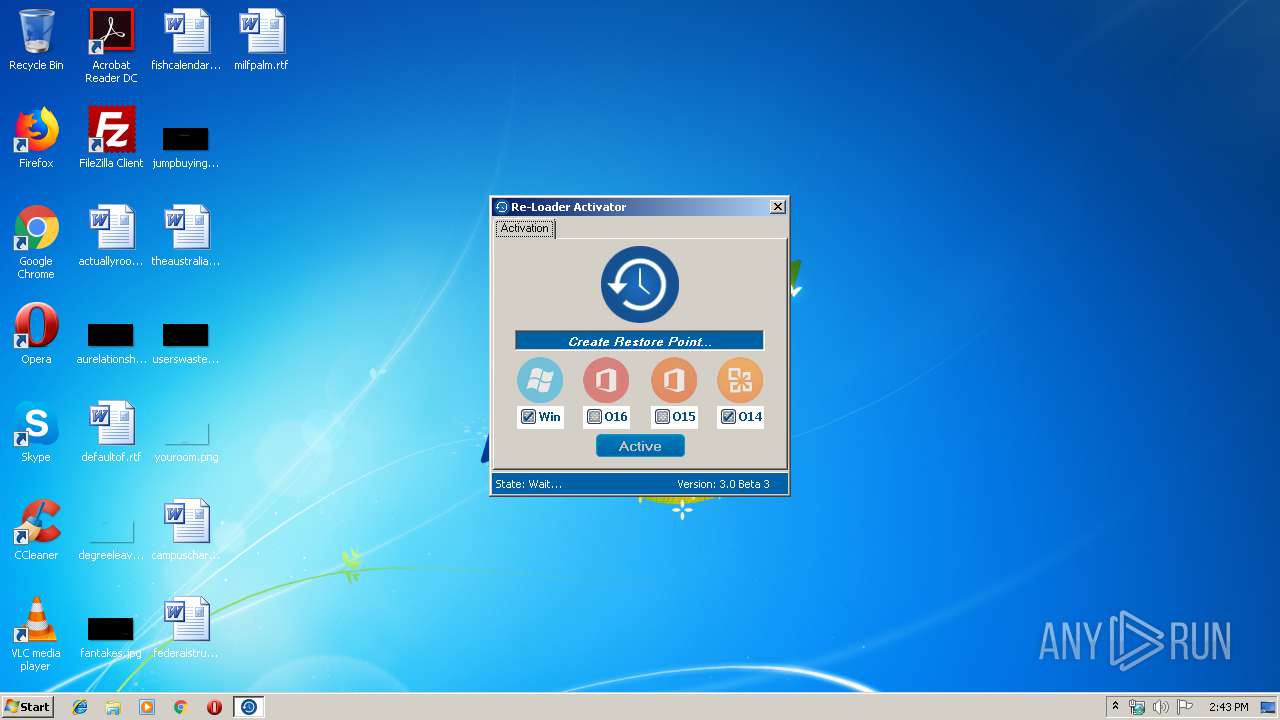Select the Office 2015 round icon

tap(674, 380)
